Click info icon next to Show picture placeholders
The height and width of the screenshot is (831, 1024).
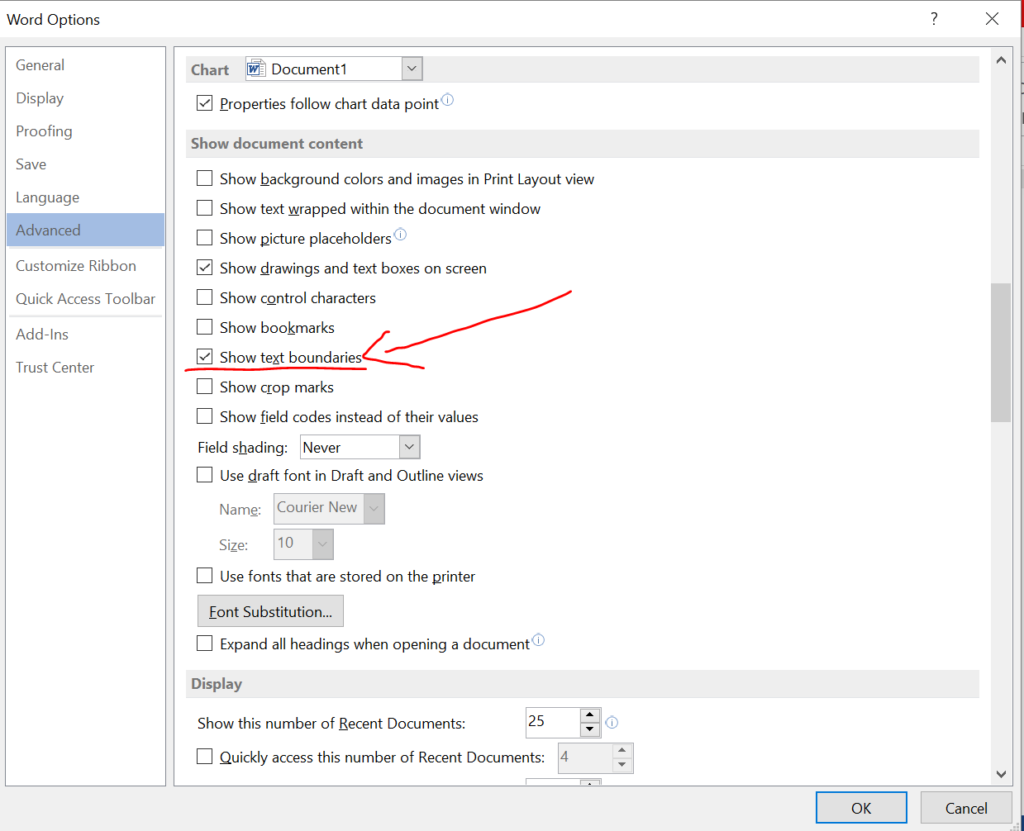point(400,234)
